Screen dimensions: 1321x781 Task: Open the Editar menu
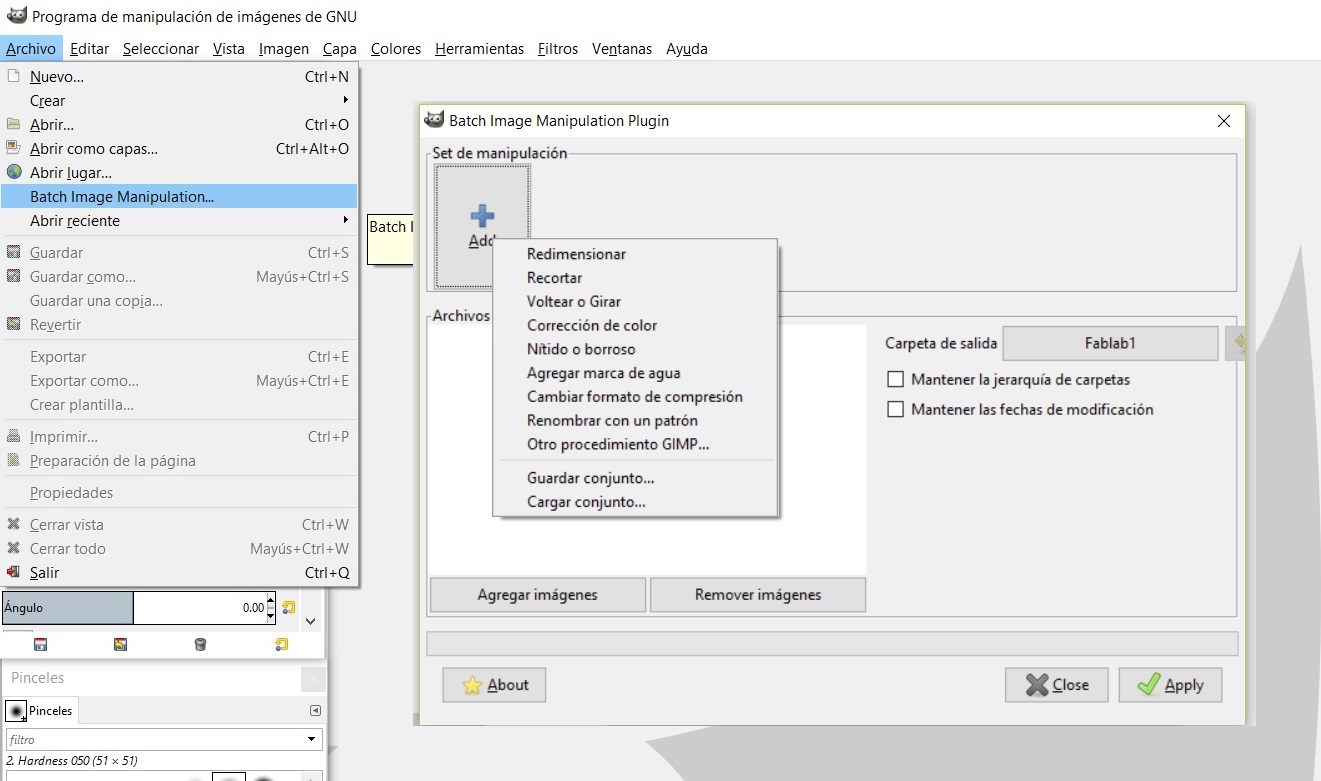[x=90, y=48]
